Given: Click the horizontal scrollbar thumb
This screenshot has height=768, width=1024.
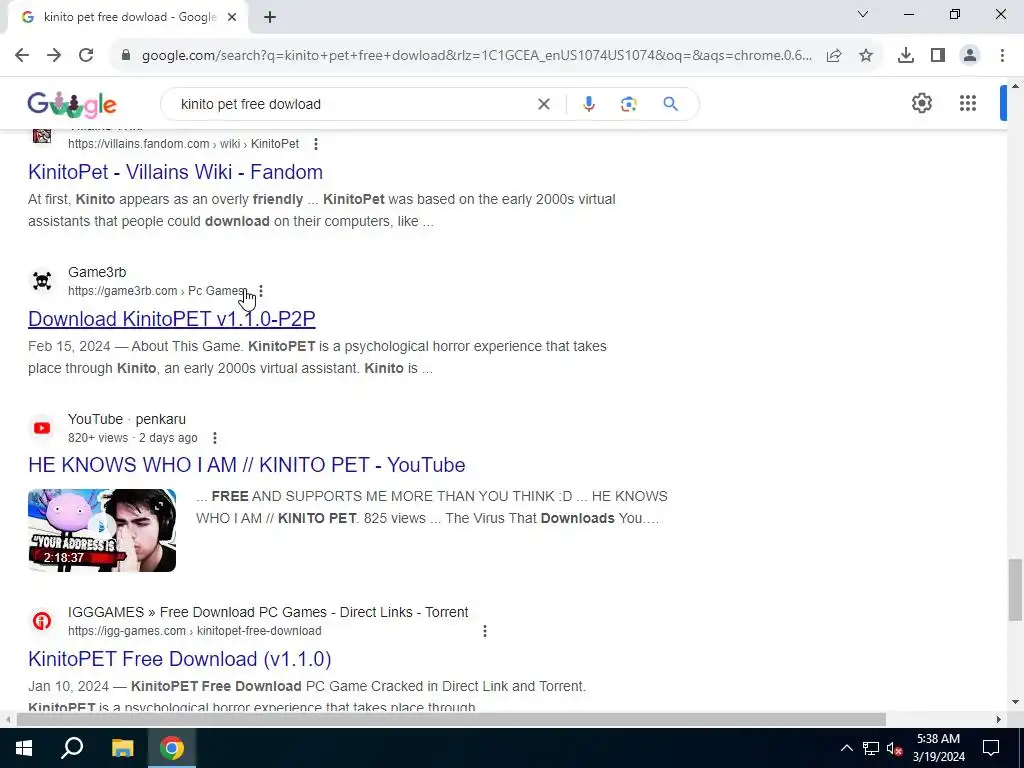Looking at the screenshot, I should (x=451, y=719).
